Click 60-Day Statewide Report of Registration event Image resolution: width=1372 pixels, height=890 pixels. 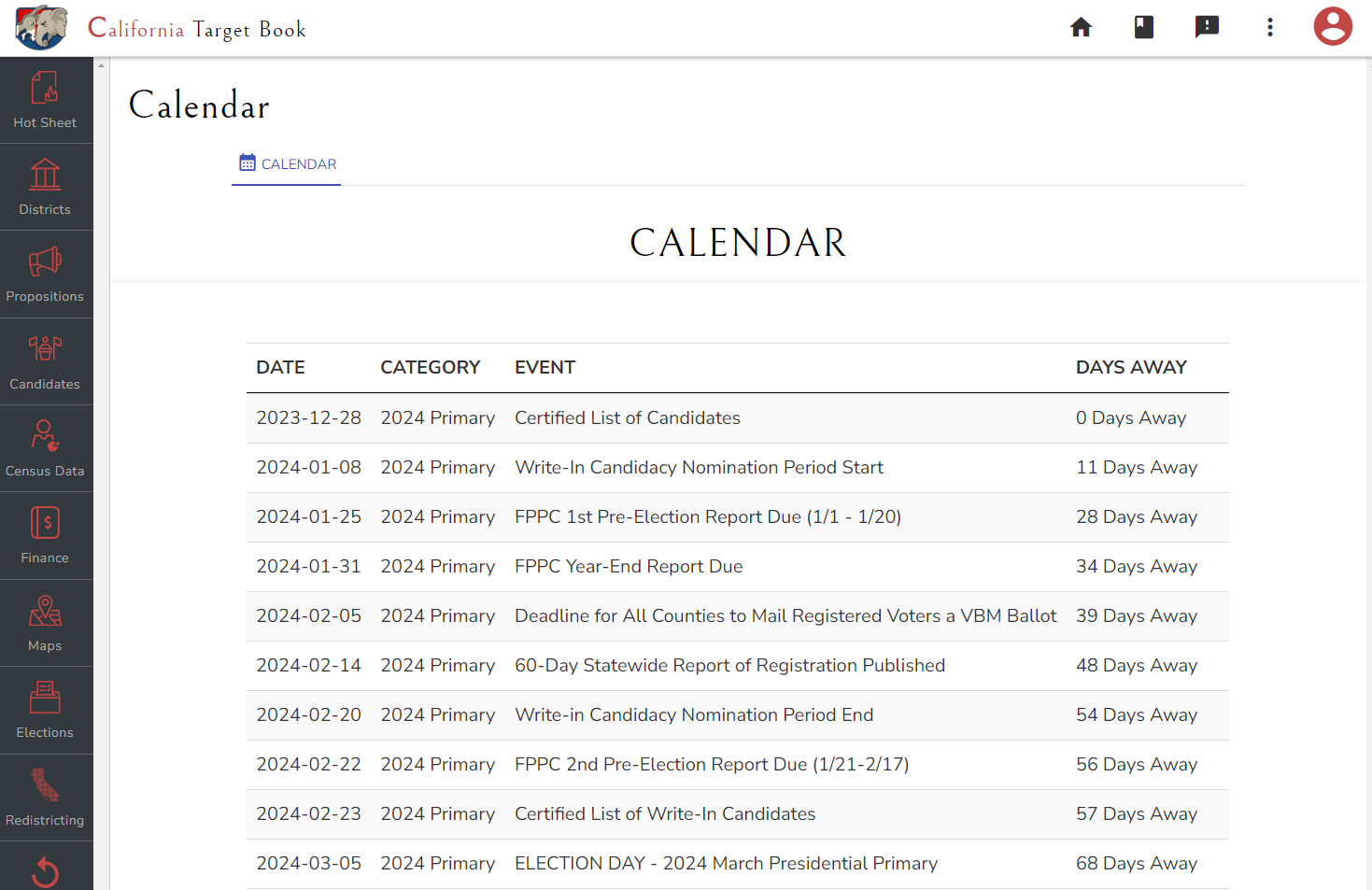pyautogui.click(x=730, y=666)
